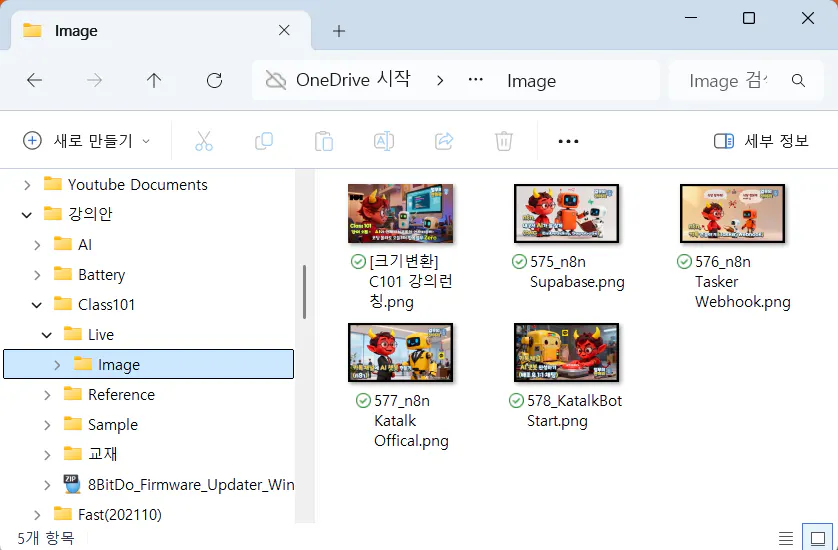Screen dimensions: 838x550
Task: Select thumbnail of 576_n8n Tasker Webhook.png
Action: point(732,213)
